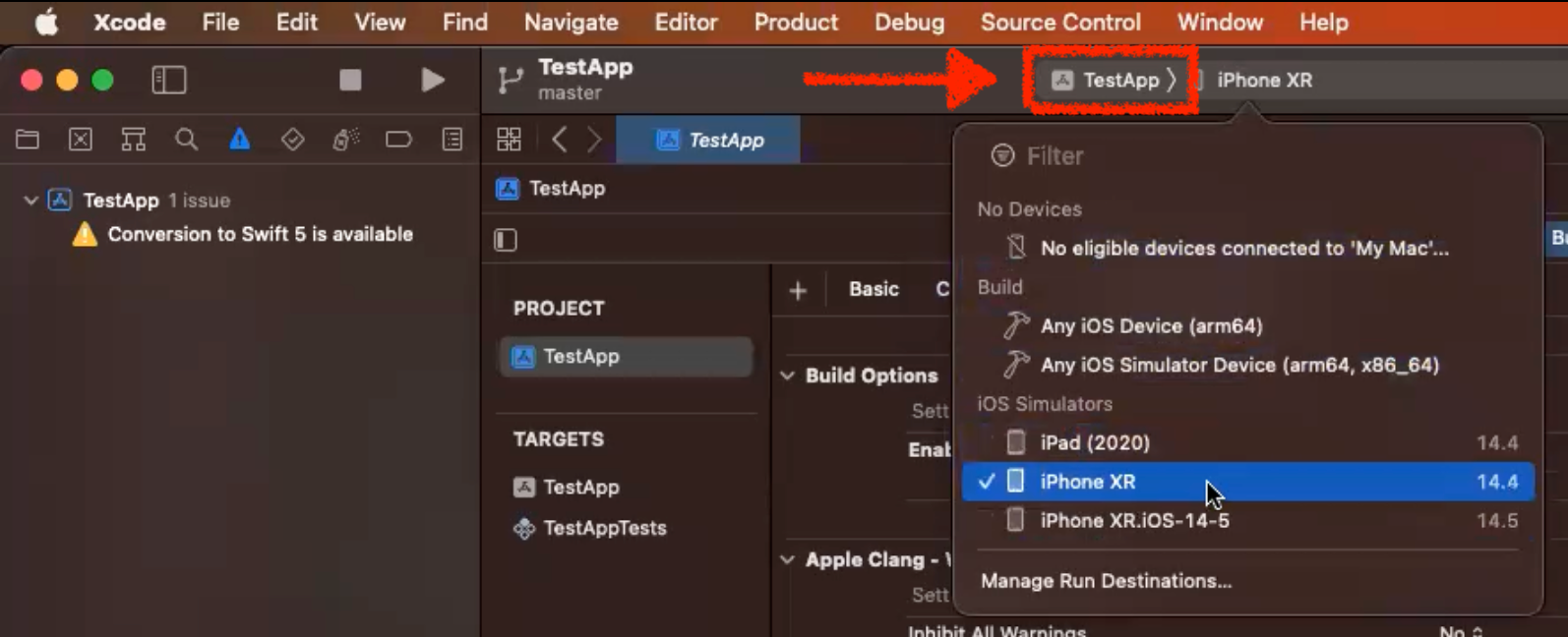1568x637 pixels.
Task: Show the Debug navigator
Action: [345, 140]
